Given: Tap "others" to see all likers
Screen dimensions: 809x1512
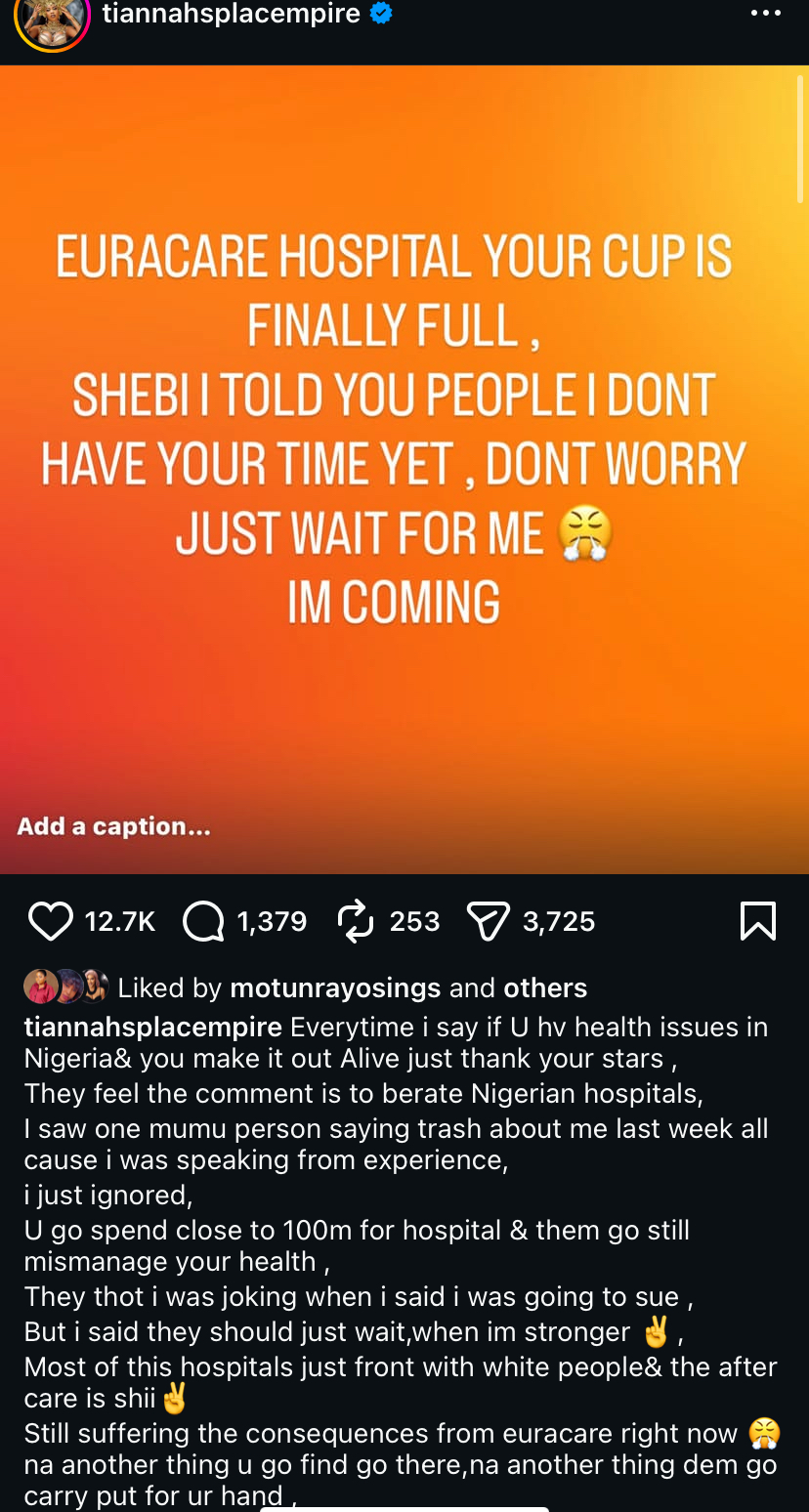Looking at the screenshot, I should [545, 987].
